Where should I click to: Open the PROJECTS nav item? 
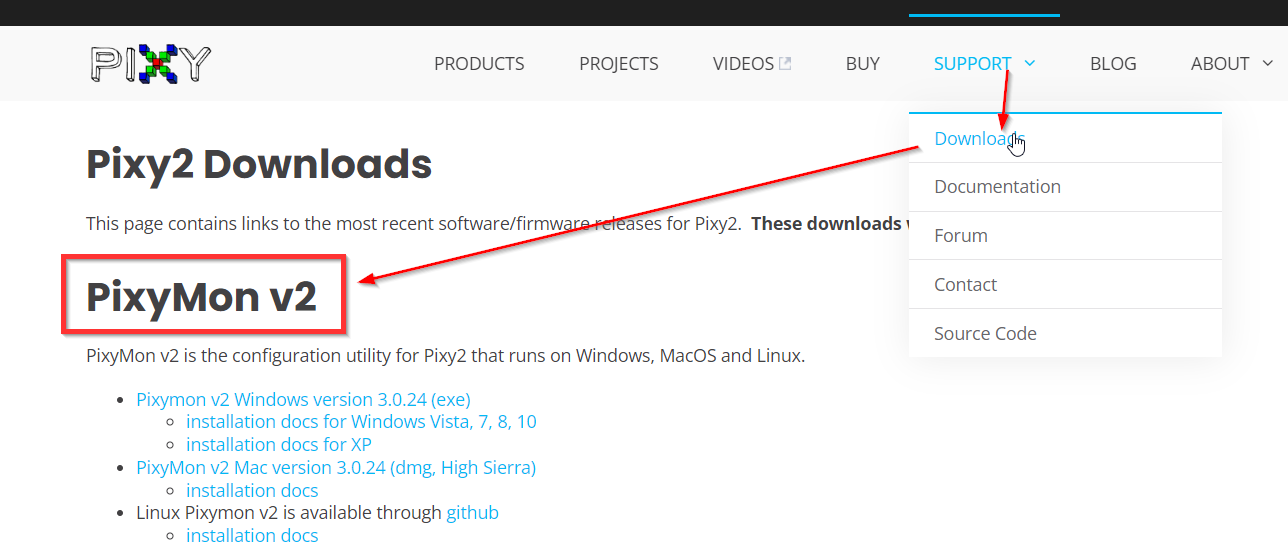[619, 64]
